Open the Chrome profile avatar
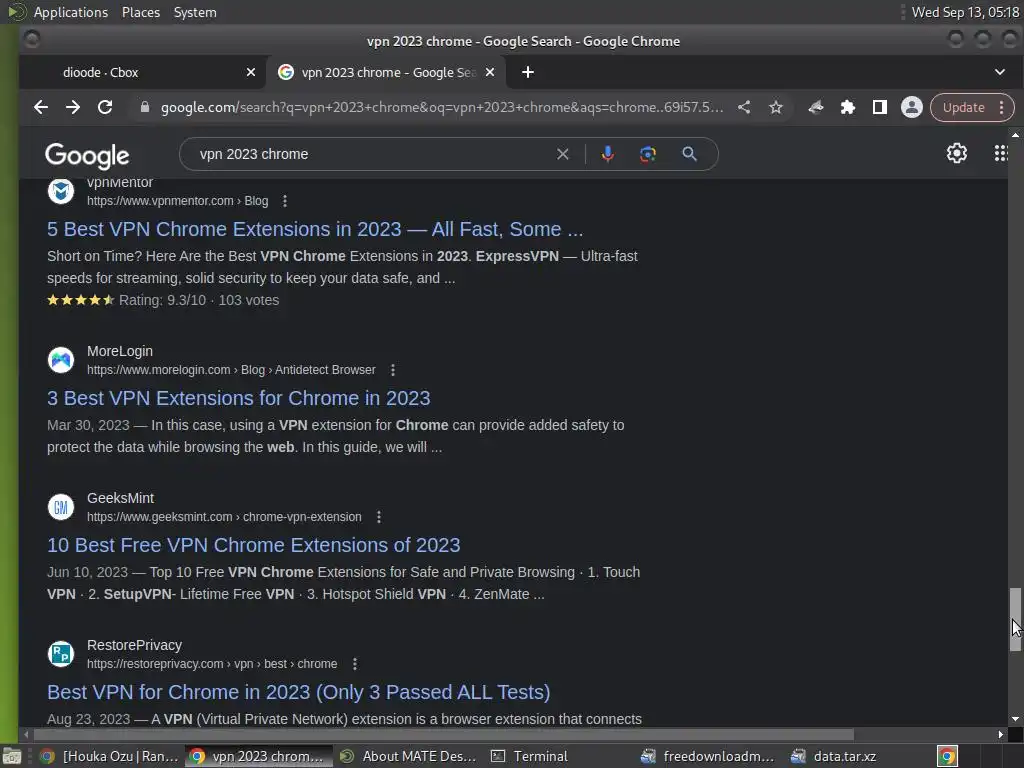1024x768 pixels. pyautogui.click(x=912, y=108)
